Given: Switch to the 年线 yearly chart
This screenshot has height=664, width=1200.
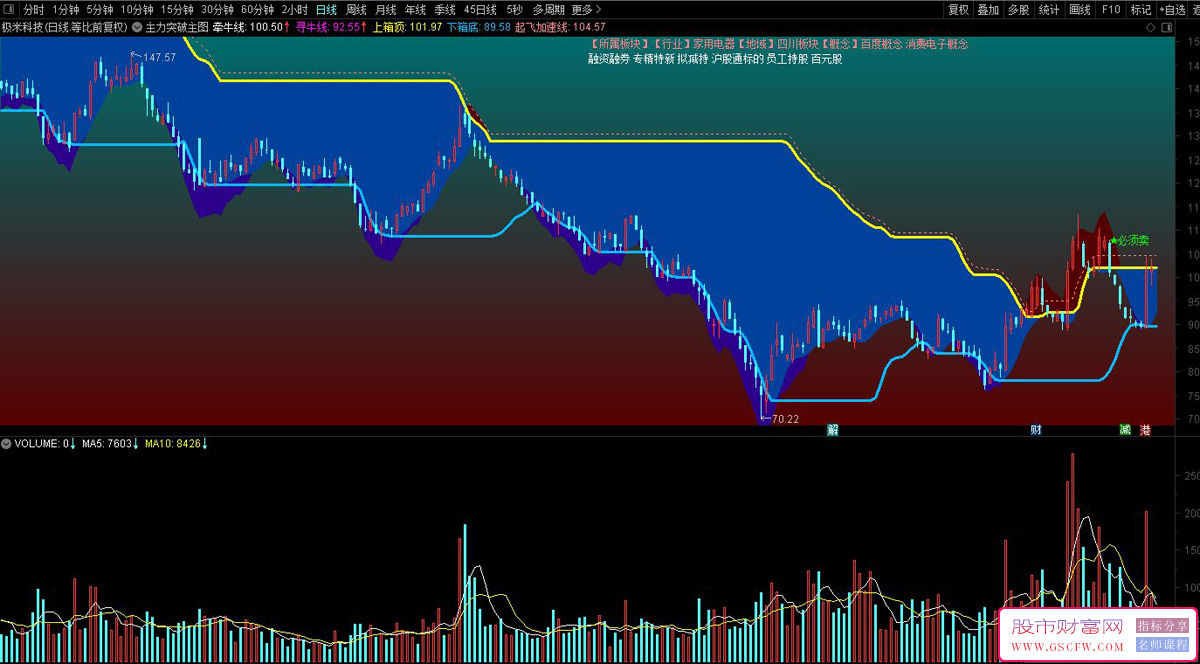Looking at the screenshot, I should pos(415,9).
